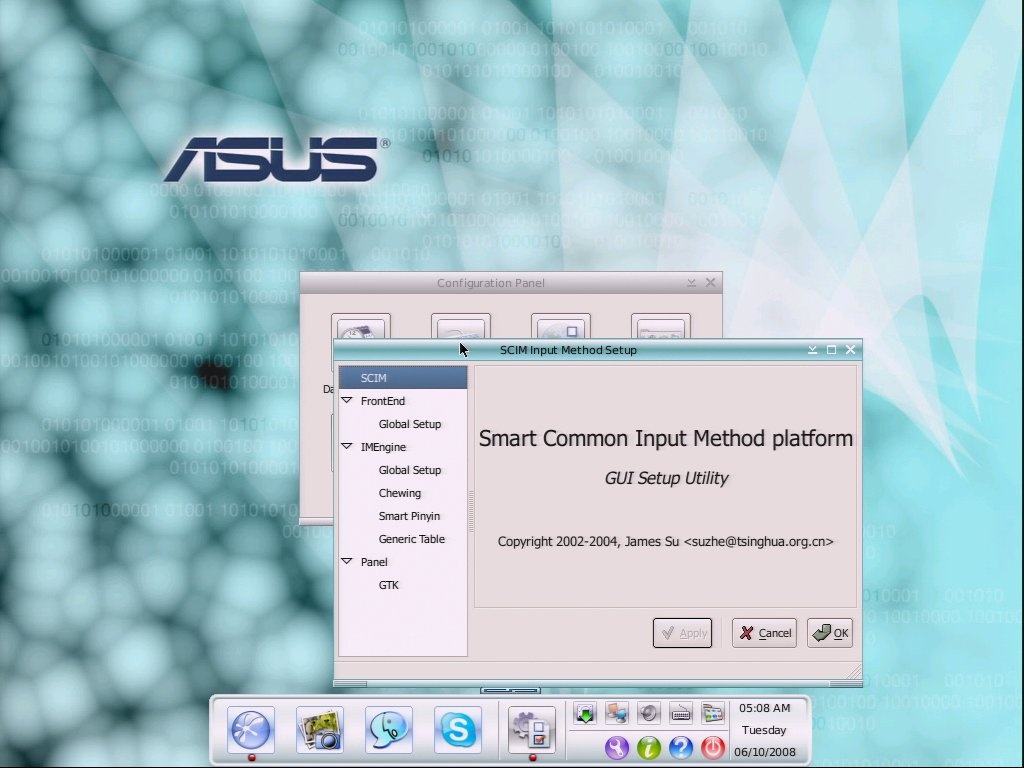Select Smart Pinyin in the sidebar

pyautogui.click(x=409, y=516)
